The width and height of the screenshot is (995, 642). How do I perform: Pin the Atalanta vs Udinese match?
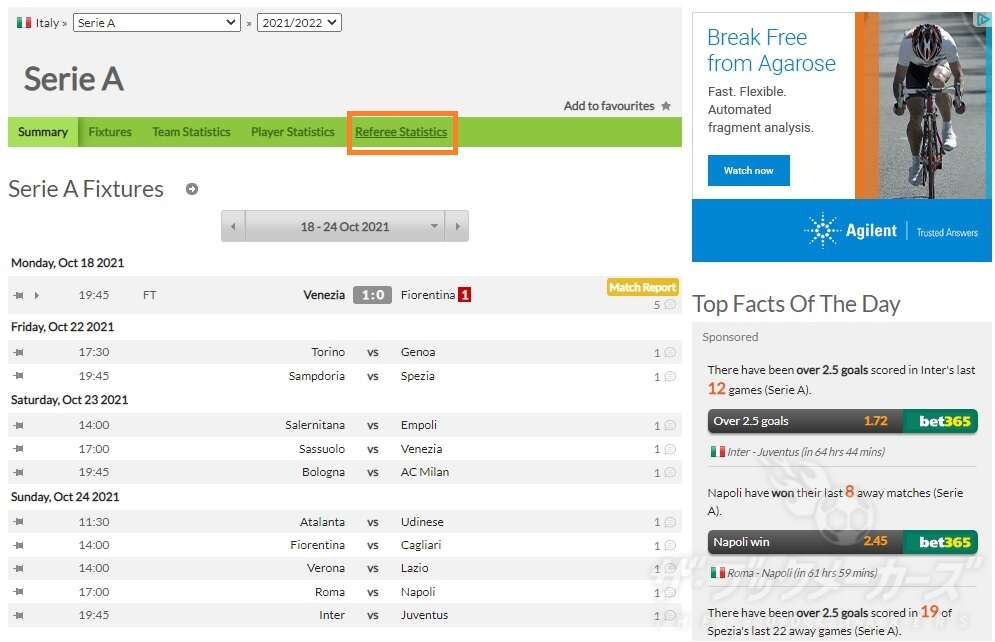click(x=18, y=521)
